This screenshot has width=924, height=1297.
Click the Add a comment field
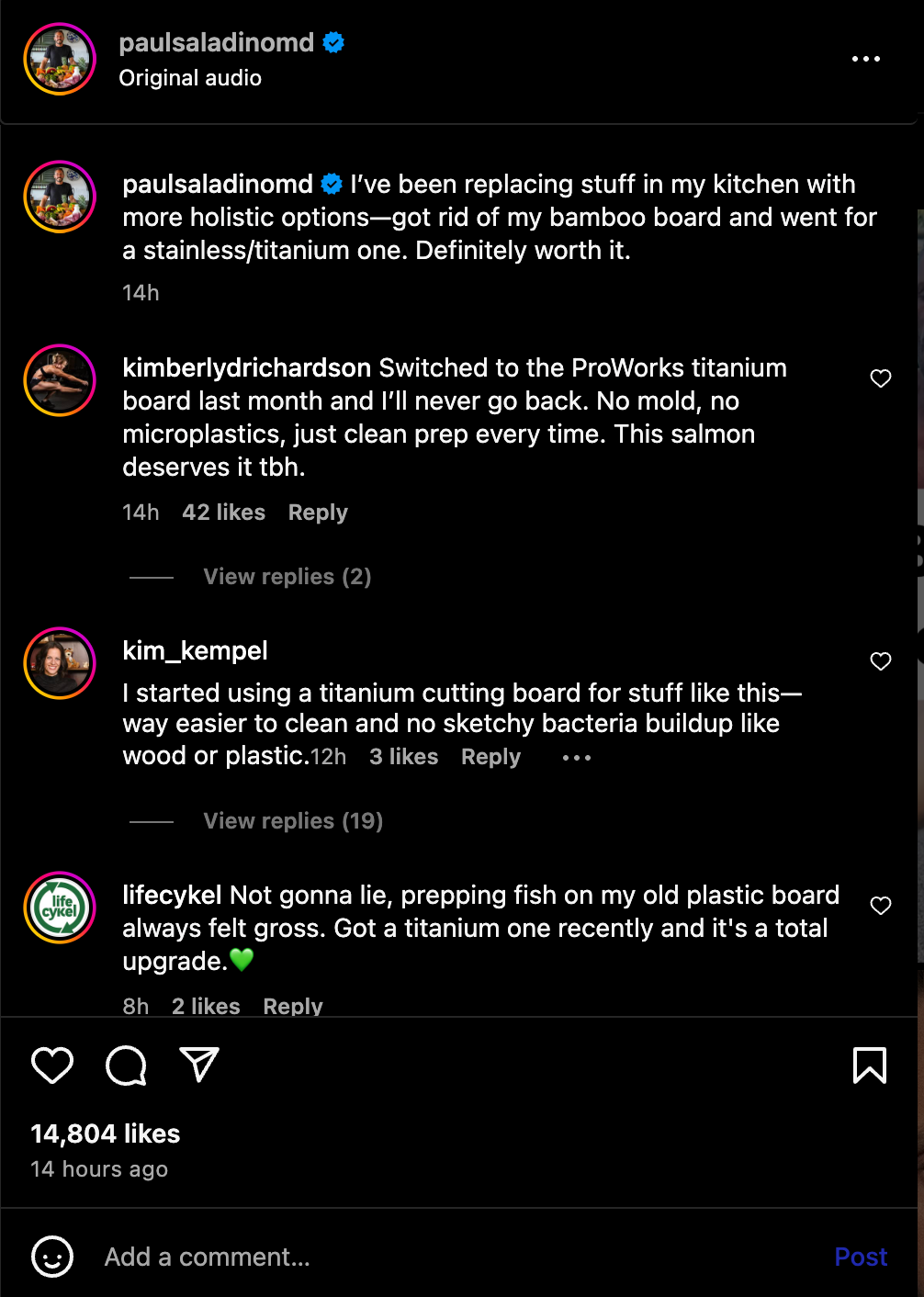(x=207, y=1257)
